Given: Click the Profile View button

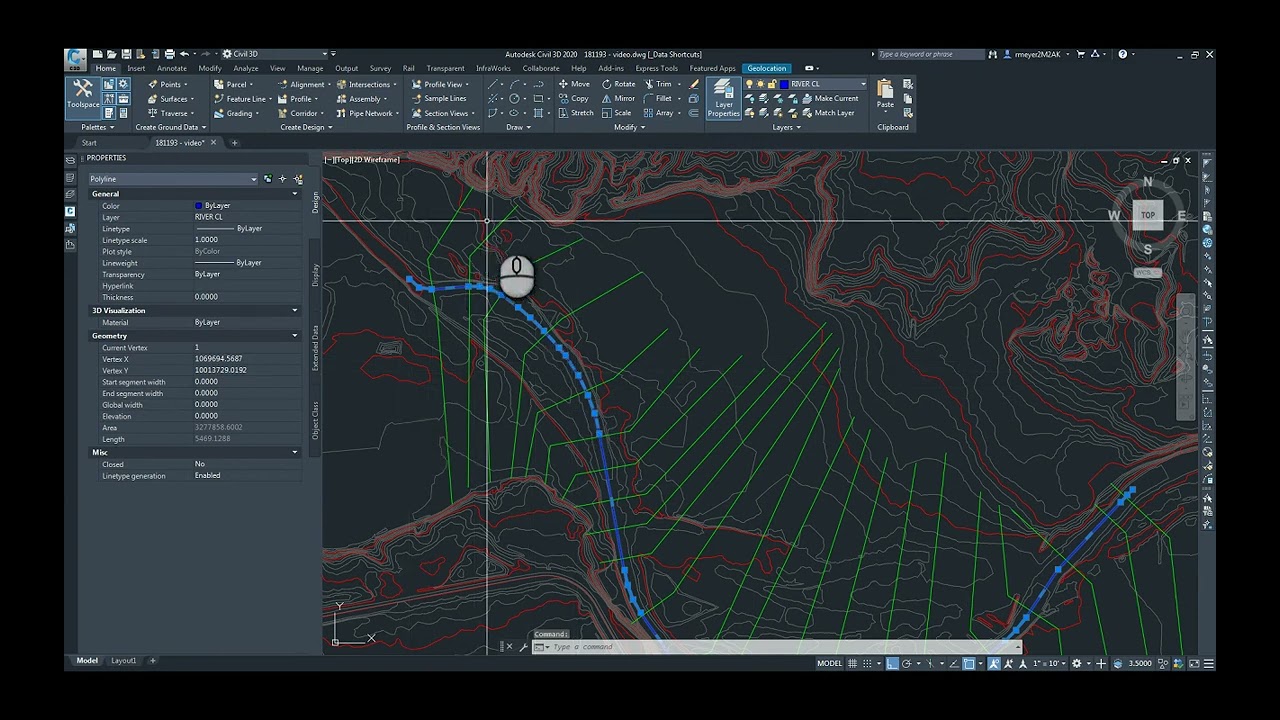Looking at the screenshot, I should (x=439, y=84).
